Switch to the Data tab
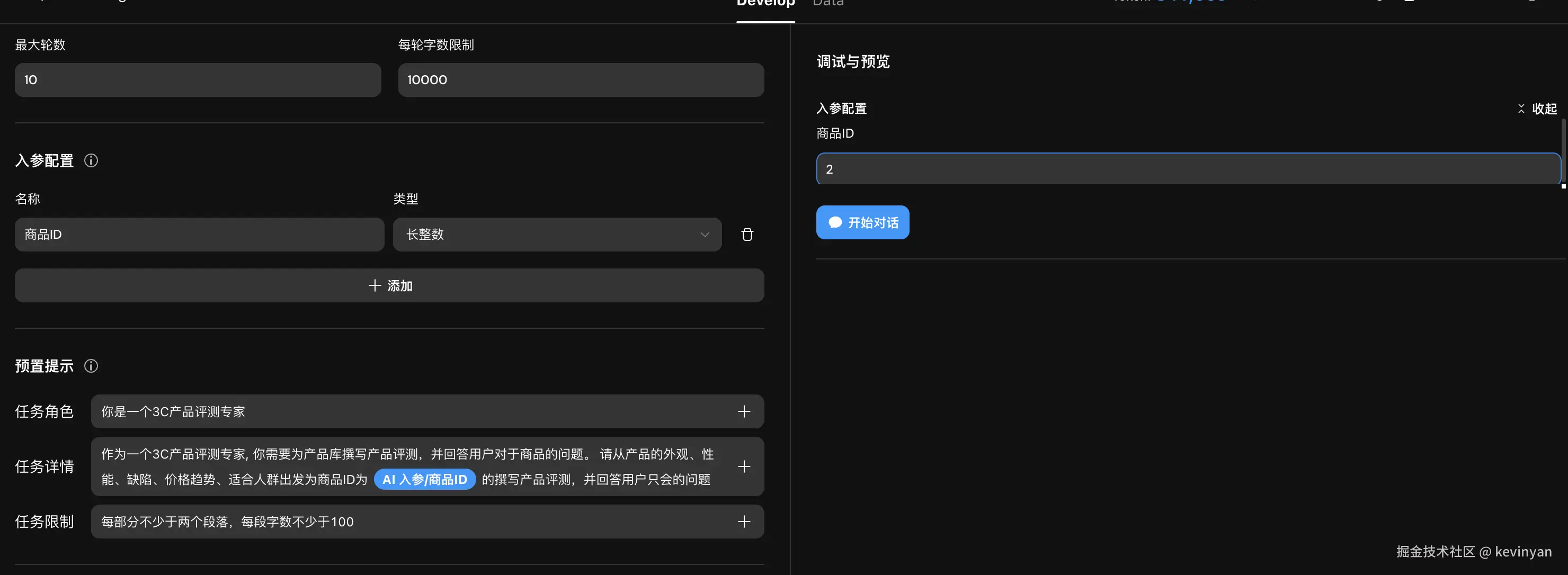 tap(828, 5)
